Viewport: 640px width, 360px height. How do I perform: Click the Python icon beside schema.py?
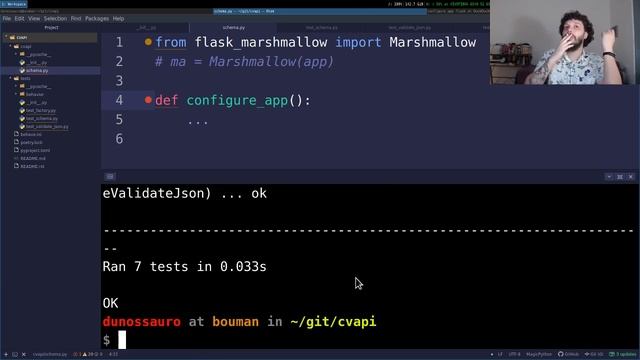pyautogui.click(x=22, y=71)
